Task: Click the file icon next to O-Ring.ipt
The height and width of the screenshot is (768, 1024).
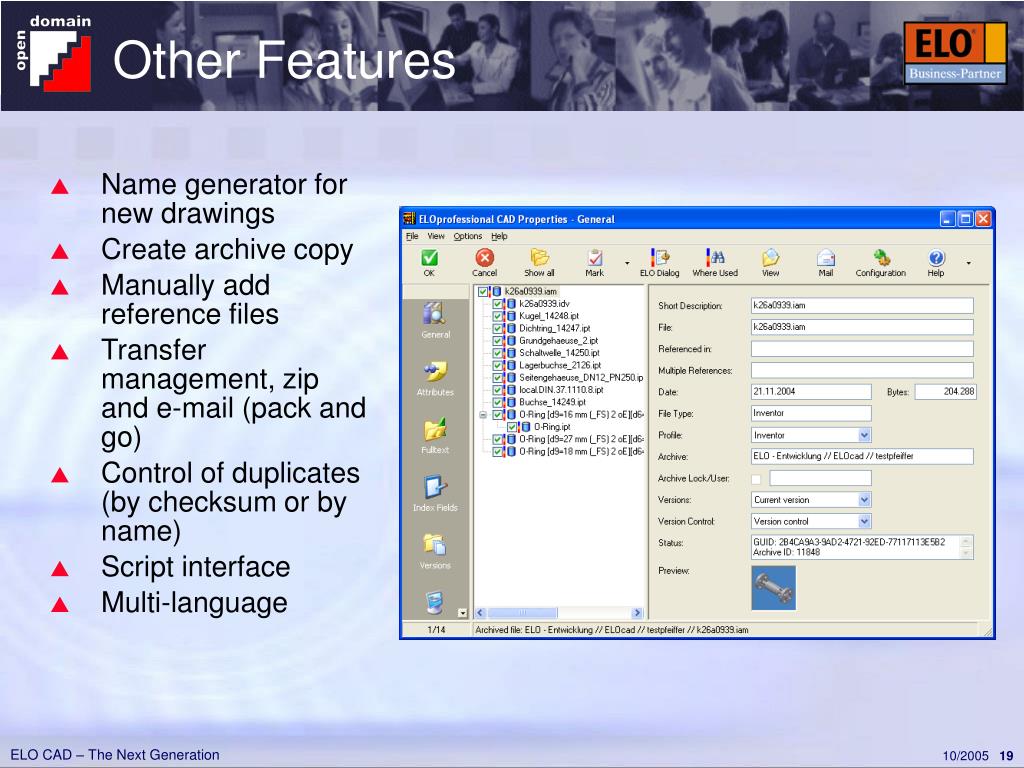Action: tap(526, 427)
